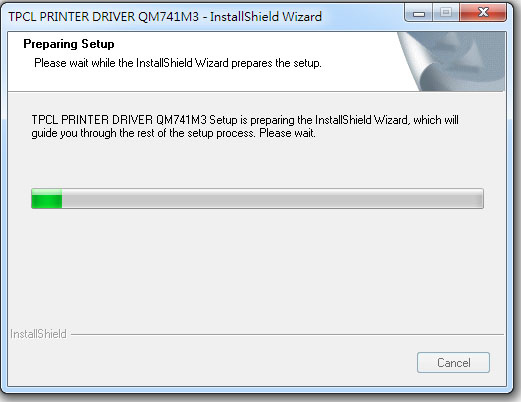Click the 'guide you through the rest' text line
This screenshot has width=521, height=402.
coord(174,133)
